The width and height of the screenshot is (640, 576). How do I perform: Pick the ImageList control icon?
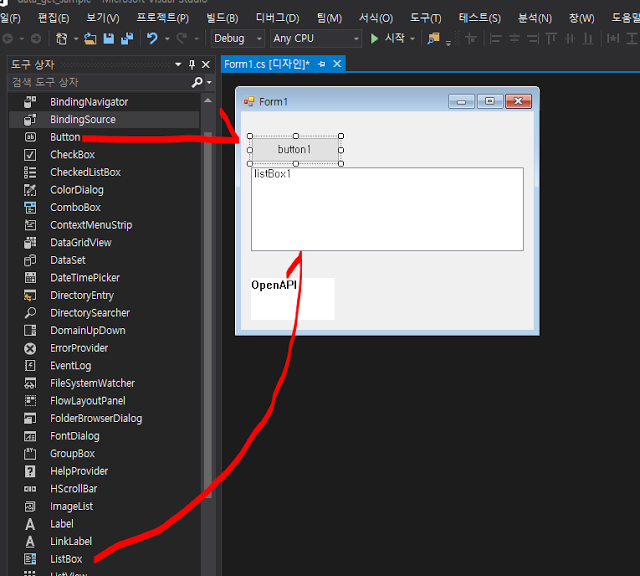(30, 506)
